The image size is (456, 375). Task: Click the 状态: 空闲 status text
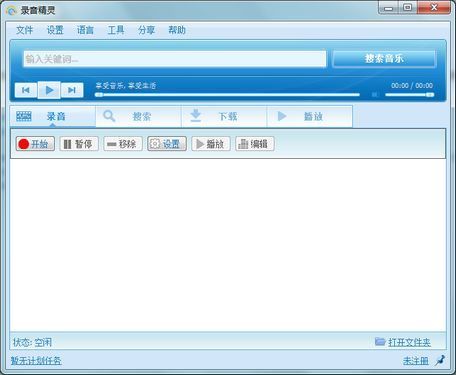32,342
